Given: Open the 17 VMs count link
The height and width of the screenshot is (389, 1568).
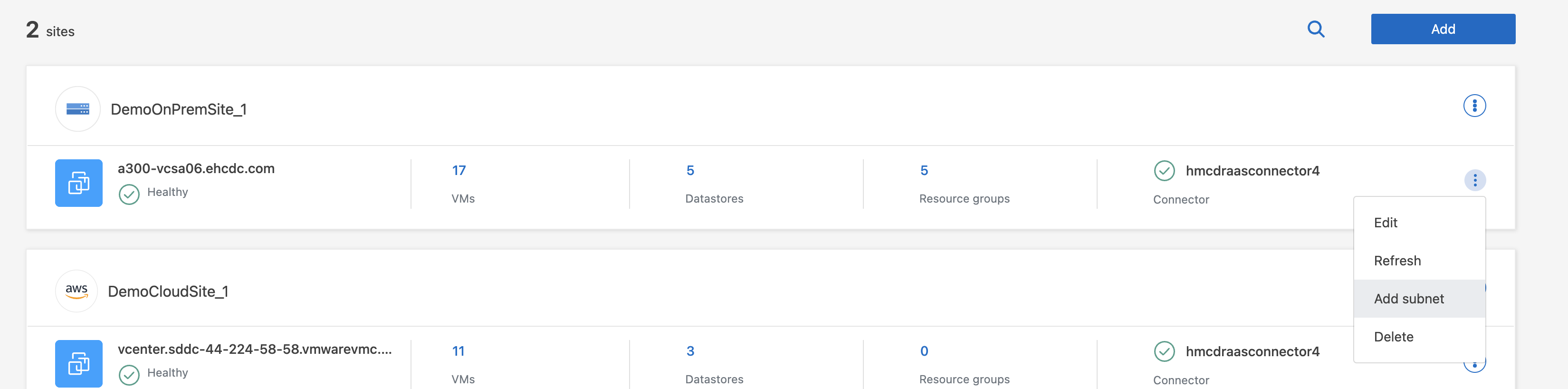Looking at the screenshot, I should click(459, 170).
